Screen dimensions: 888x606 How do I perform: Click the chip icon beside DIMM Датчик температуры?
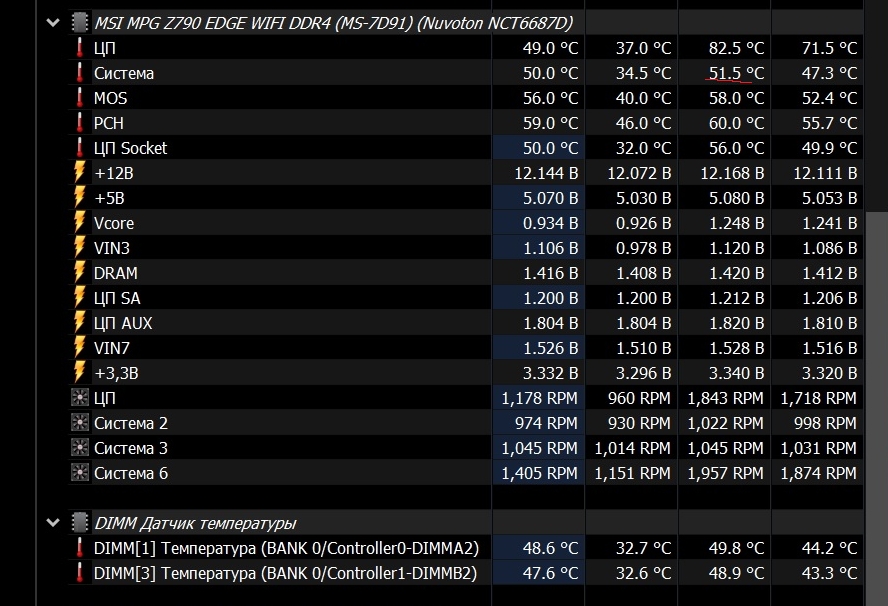[x=80, y=522]
